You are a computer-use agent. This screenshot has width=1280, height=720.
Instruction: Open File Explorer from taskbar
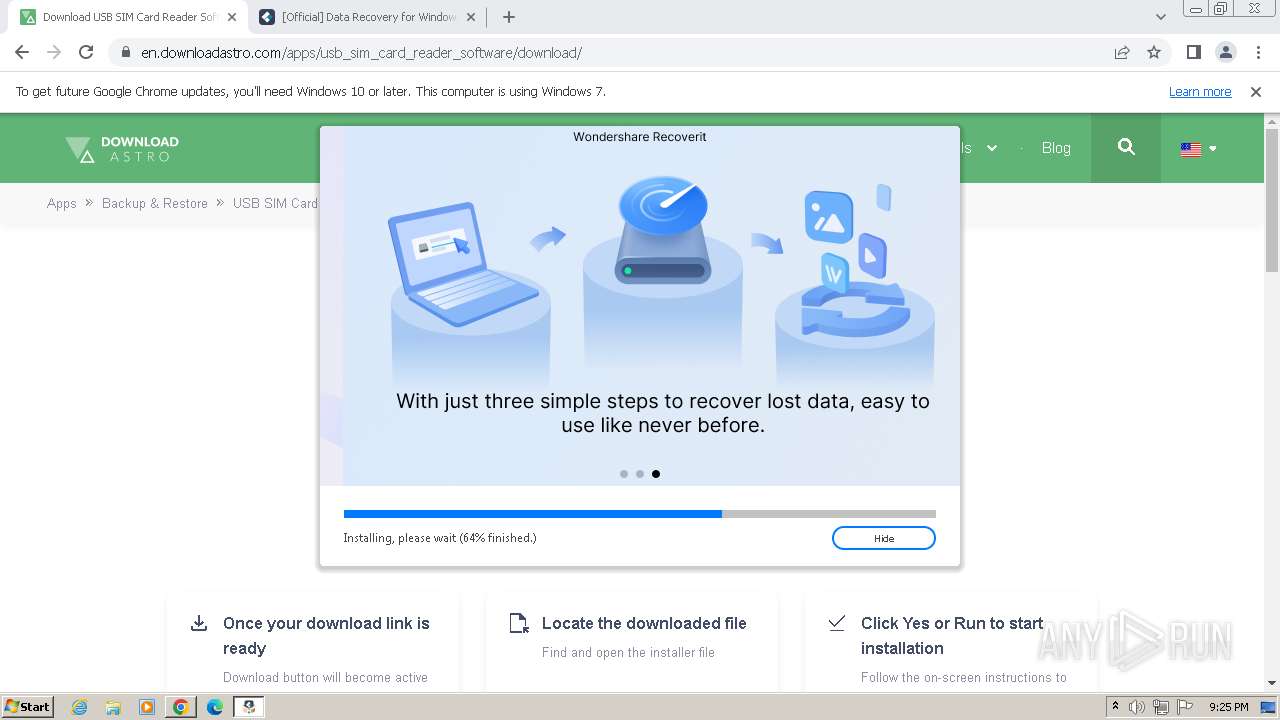pyautogui.click(x=113, y=707)
